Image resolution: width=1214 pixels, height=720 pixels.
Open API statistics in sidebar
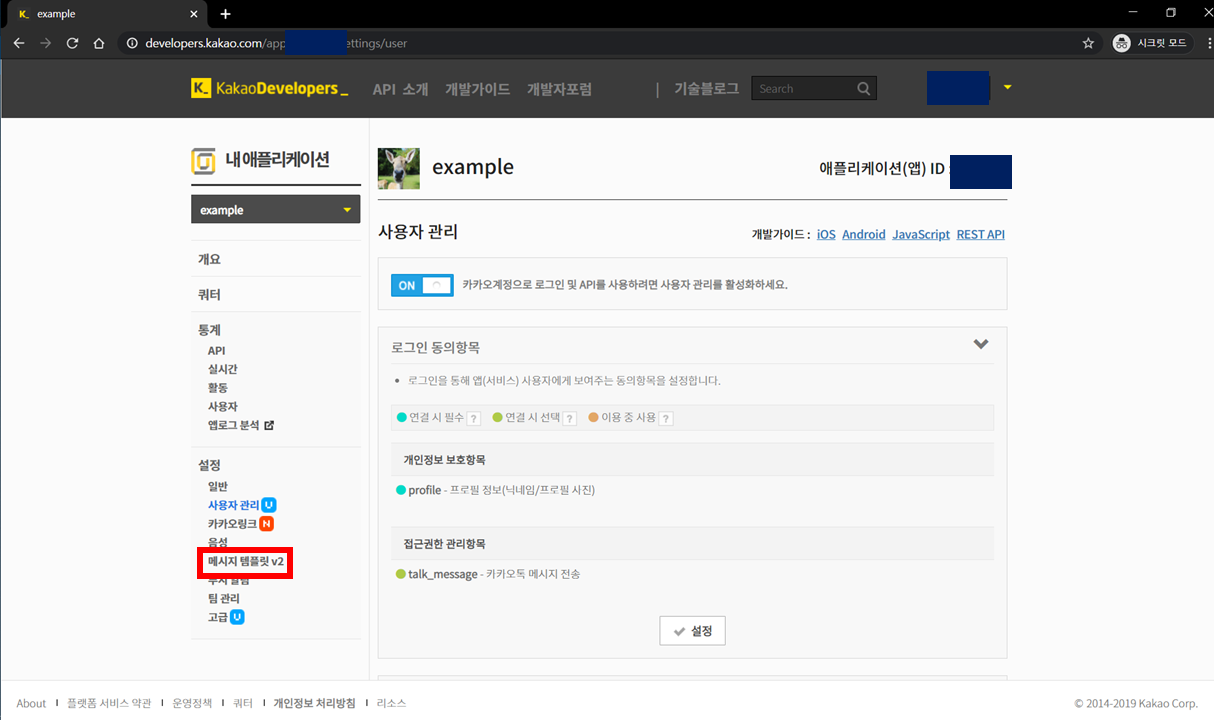217,351
